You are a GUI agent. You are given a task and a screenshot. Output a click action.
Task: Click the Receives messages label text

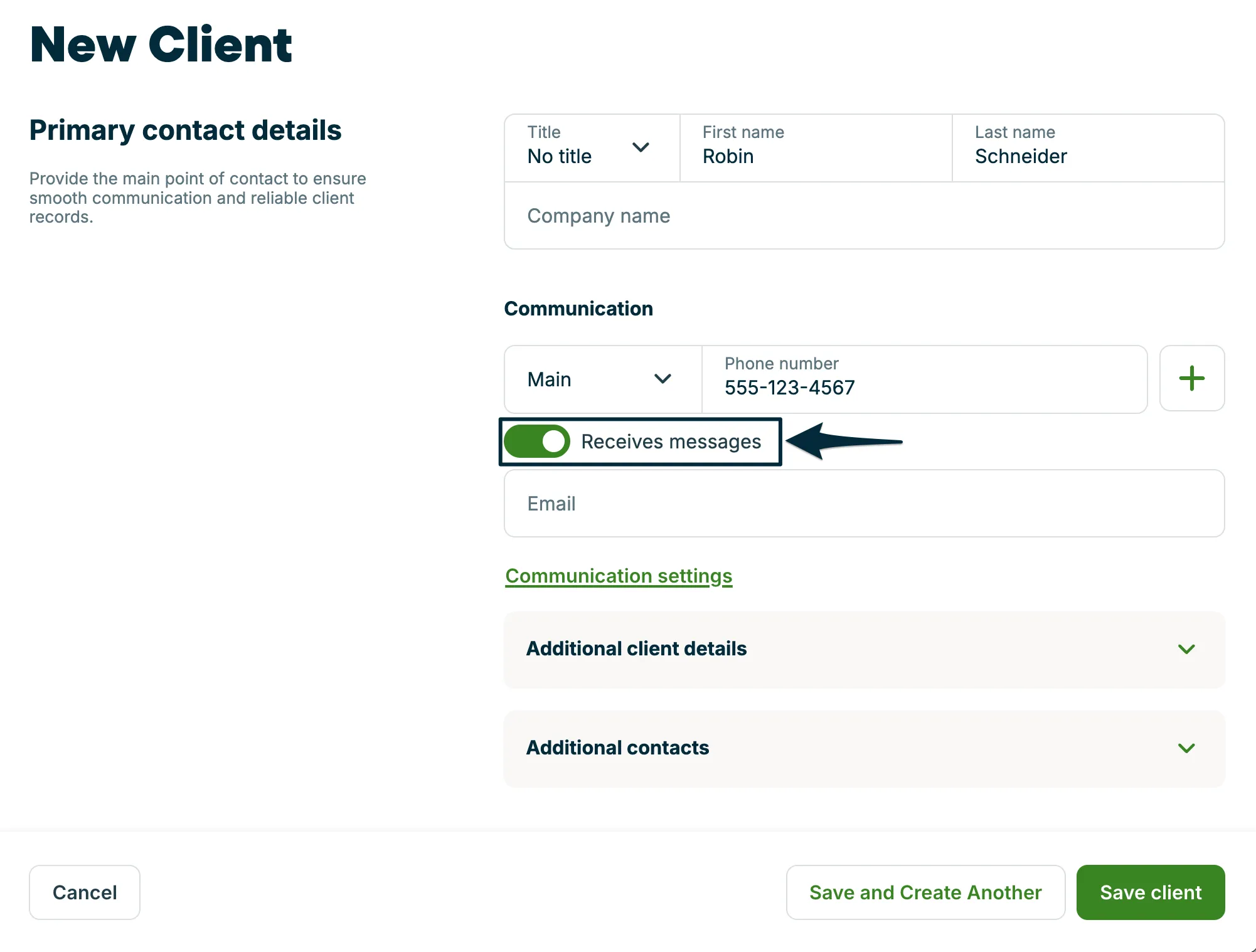coord(671,442)
